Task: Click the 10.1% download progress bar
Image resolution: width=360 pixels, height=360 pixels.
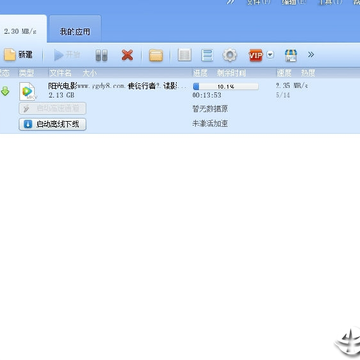Action: (x=226, y=87)
